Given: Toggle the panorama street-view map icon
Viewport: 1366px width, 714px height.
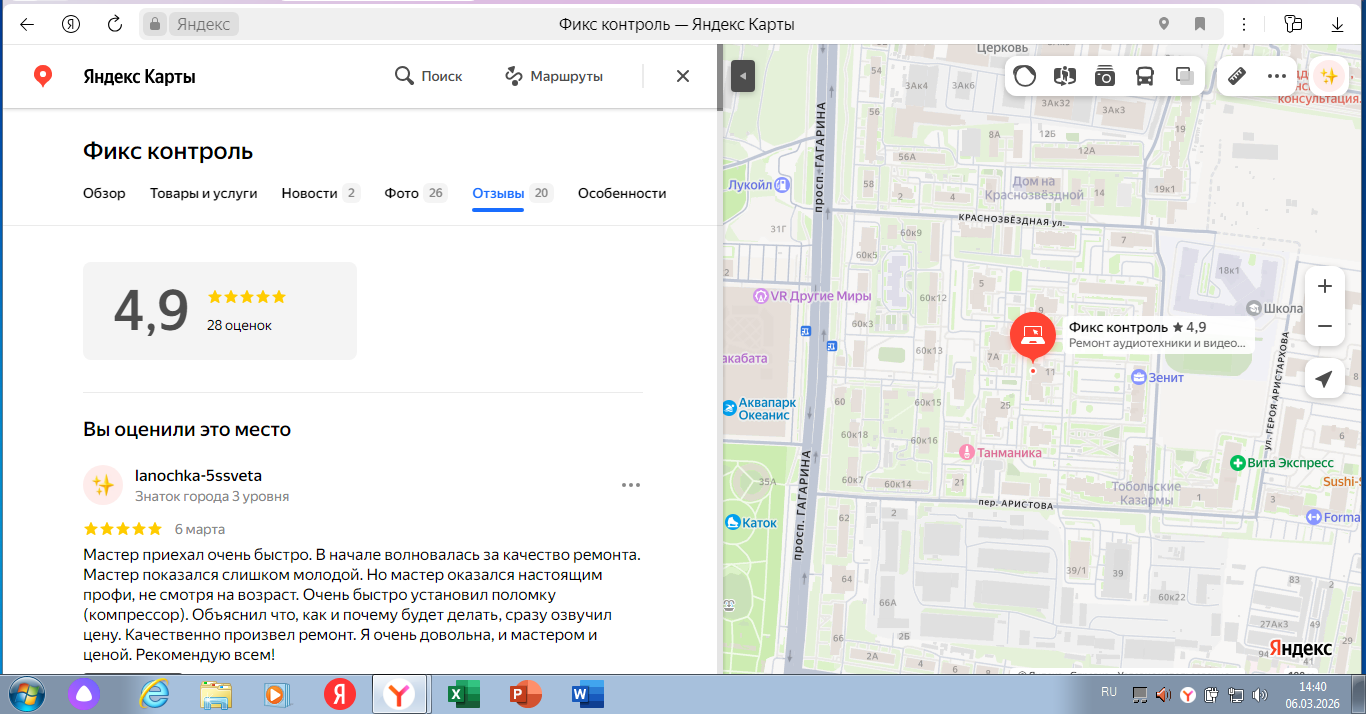Looking at the screenshot, I should pyautogui.click(x=1065, y=76).
